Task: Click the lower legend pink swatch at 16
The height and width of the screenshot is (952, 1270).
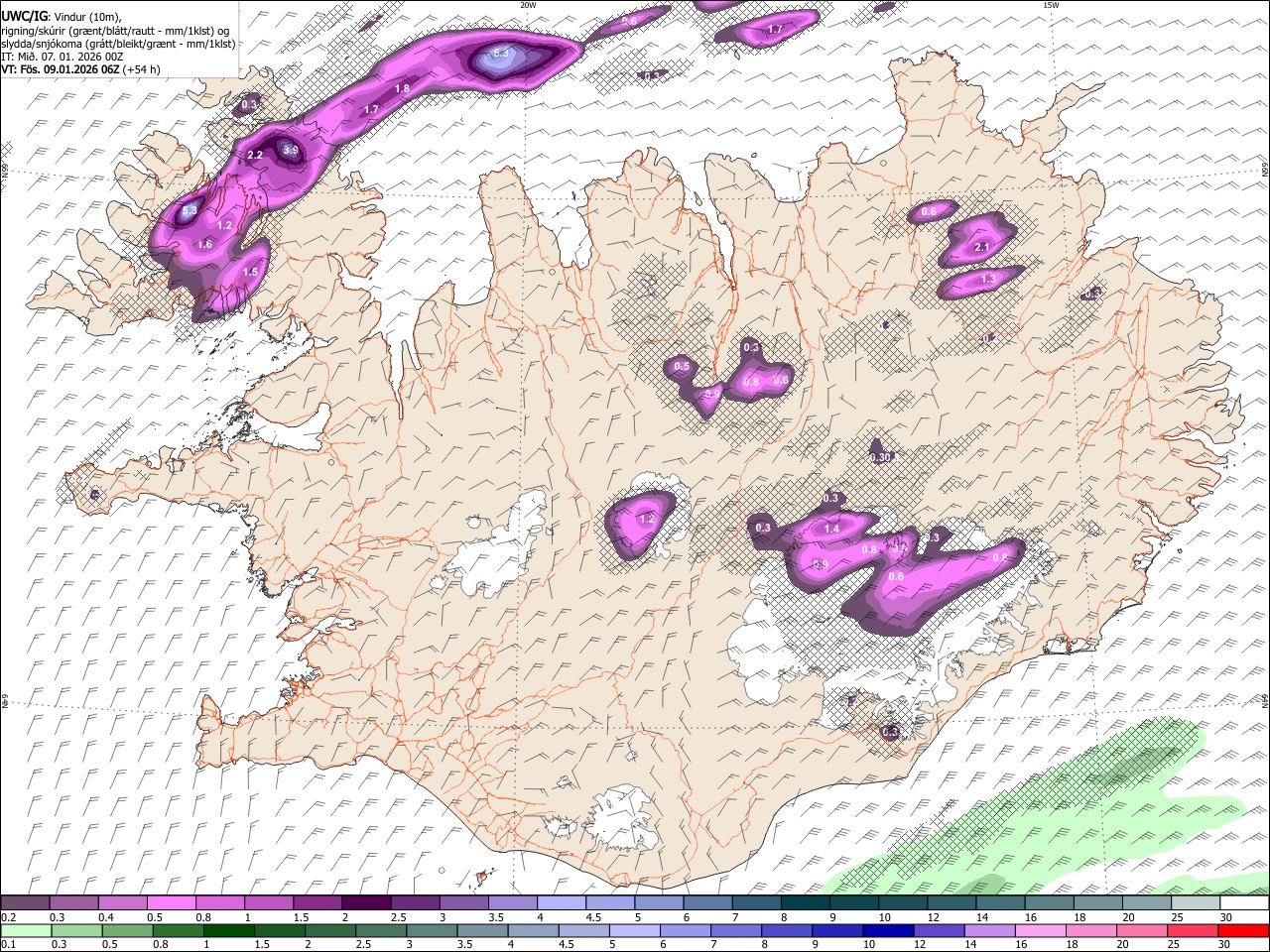Action: [x=1040, y=930]
